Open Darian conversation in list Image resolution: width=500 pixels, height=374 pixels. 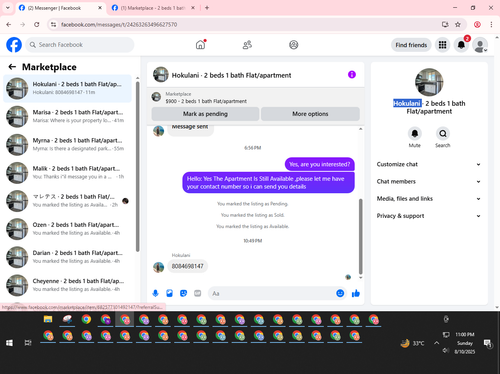tap(68, 257)
